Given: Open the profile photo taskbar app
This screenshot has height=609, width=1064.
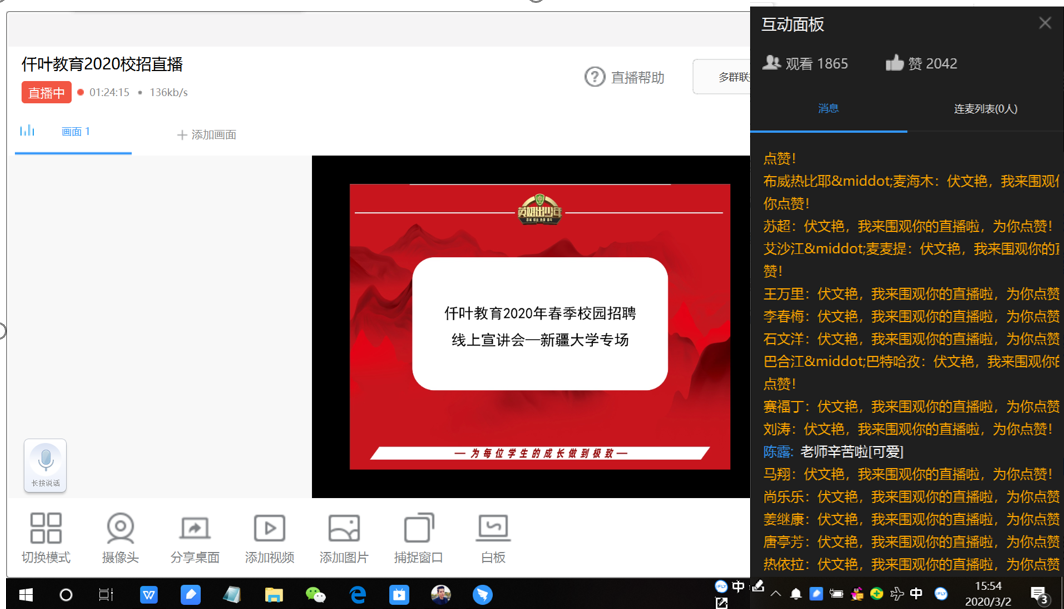Looking at the screenshot, I should pyautogui.click(x=441, y=595).
